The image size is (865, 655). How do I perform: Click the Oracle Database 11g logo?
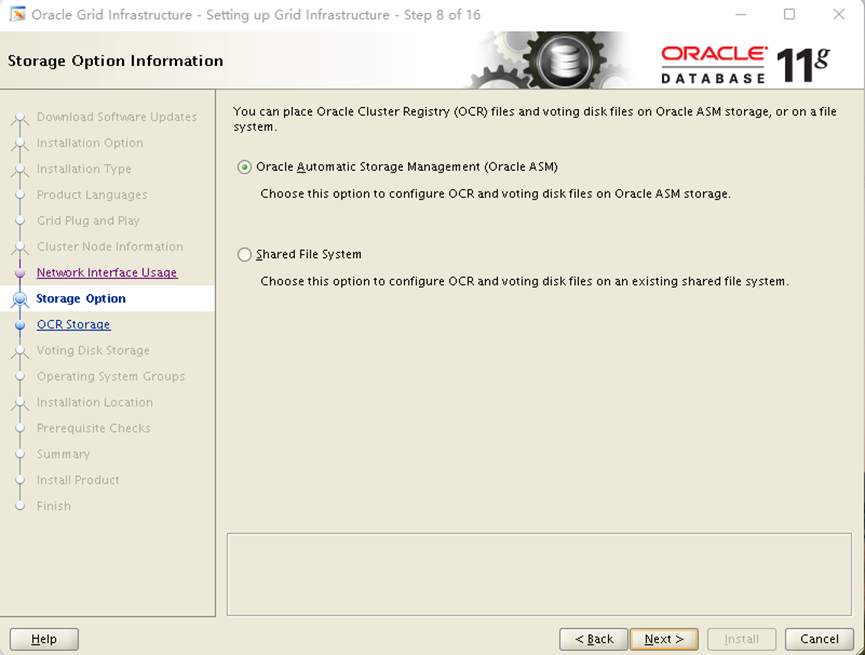click(x=745, y=65)
